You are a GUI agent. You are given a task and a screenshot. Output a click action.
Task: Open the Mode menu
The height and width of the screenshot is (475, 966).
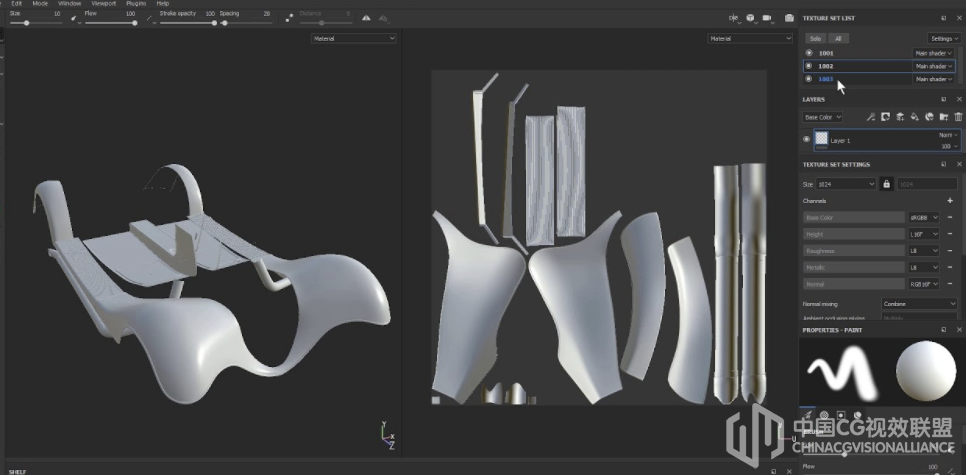click(x=40, y=3)
